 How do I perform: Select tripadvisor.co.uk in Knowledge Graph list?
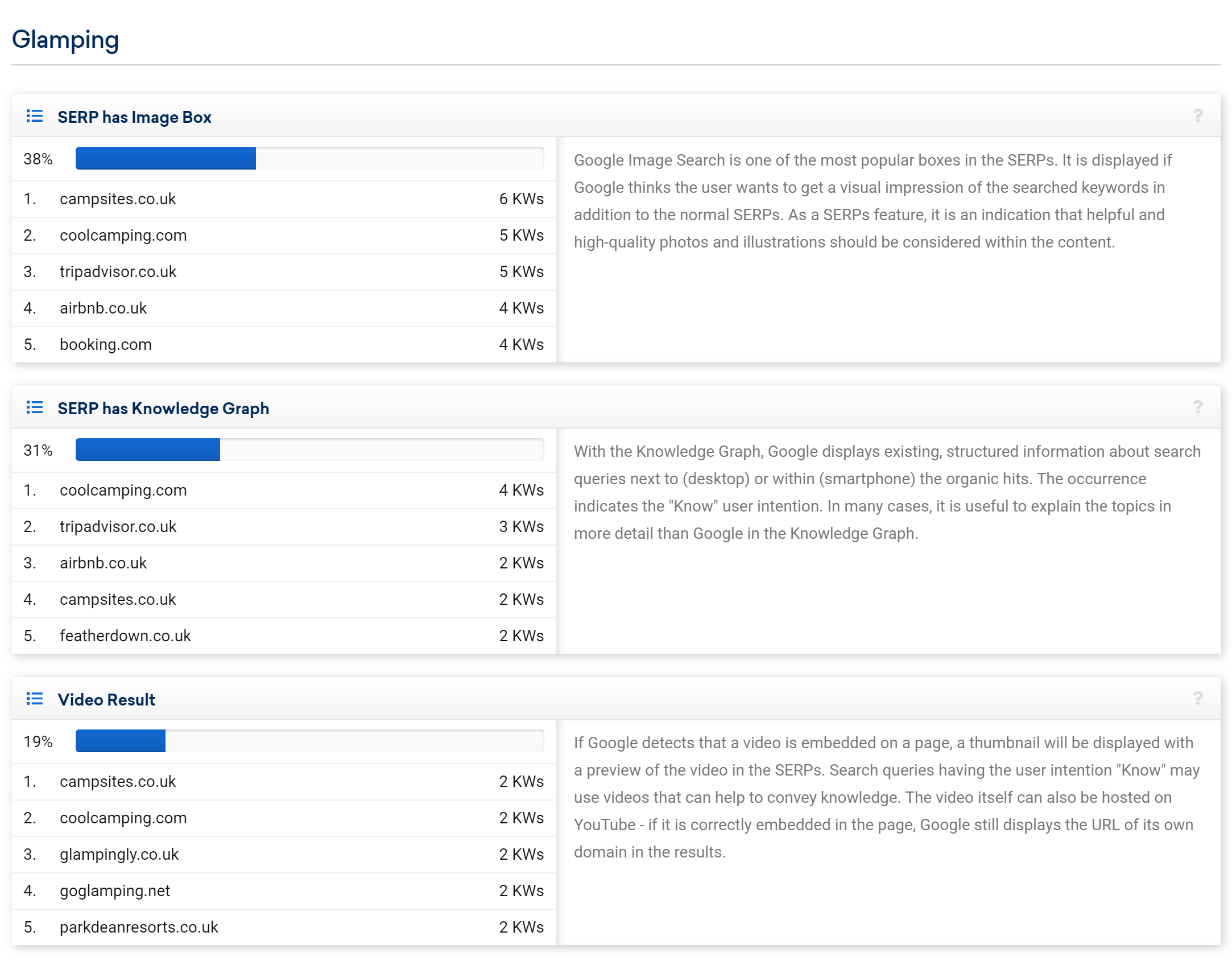[x=118, y=527]
